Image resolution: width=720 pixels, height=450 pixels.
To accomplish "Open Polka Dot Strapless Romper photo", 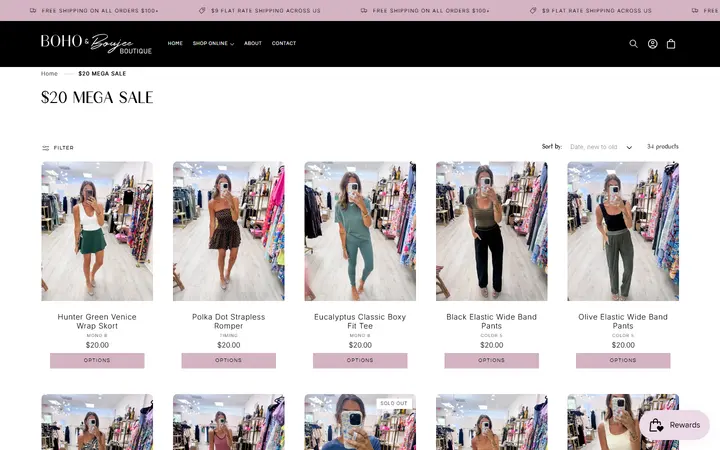I will point(228,231).
